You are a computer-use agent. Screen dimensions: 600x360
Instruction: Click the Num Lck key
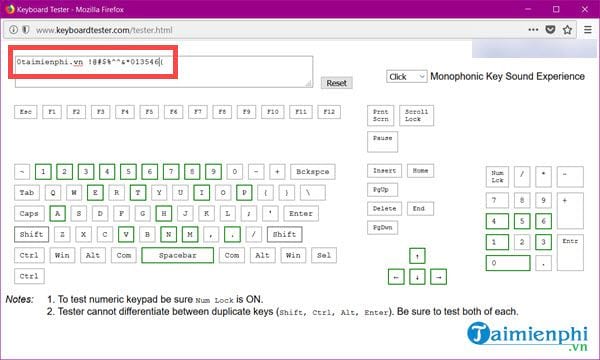click(x=497, y=177)
